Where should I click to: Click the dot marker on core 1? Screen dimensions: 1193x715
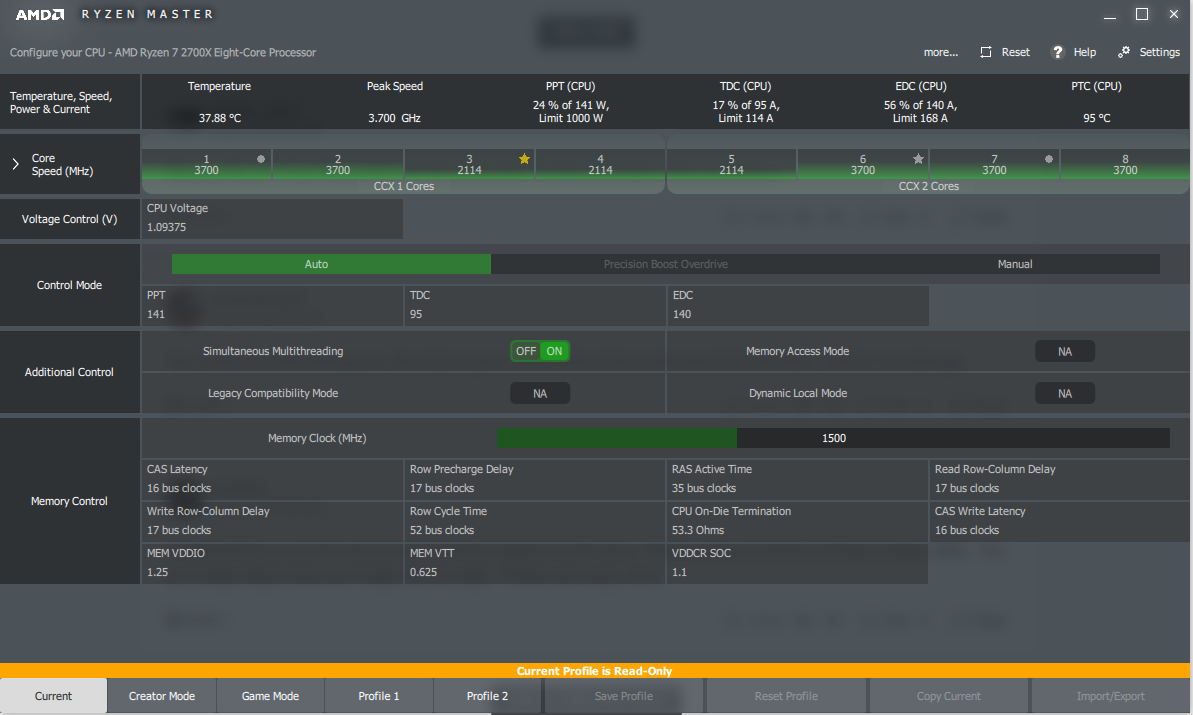coord(261,159)
